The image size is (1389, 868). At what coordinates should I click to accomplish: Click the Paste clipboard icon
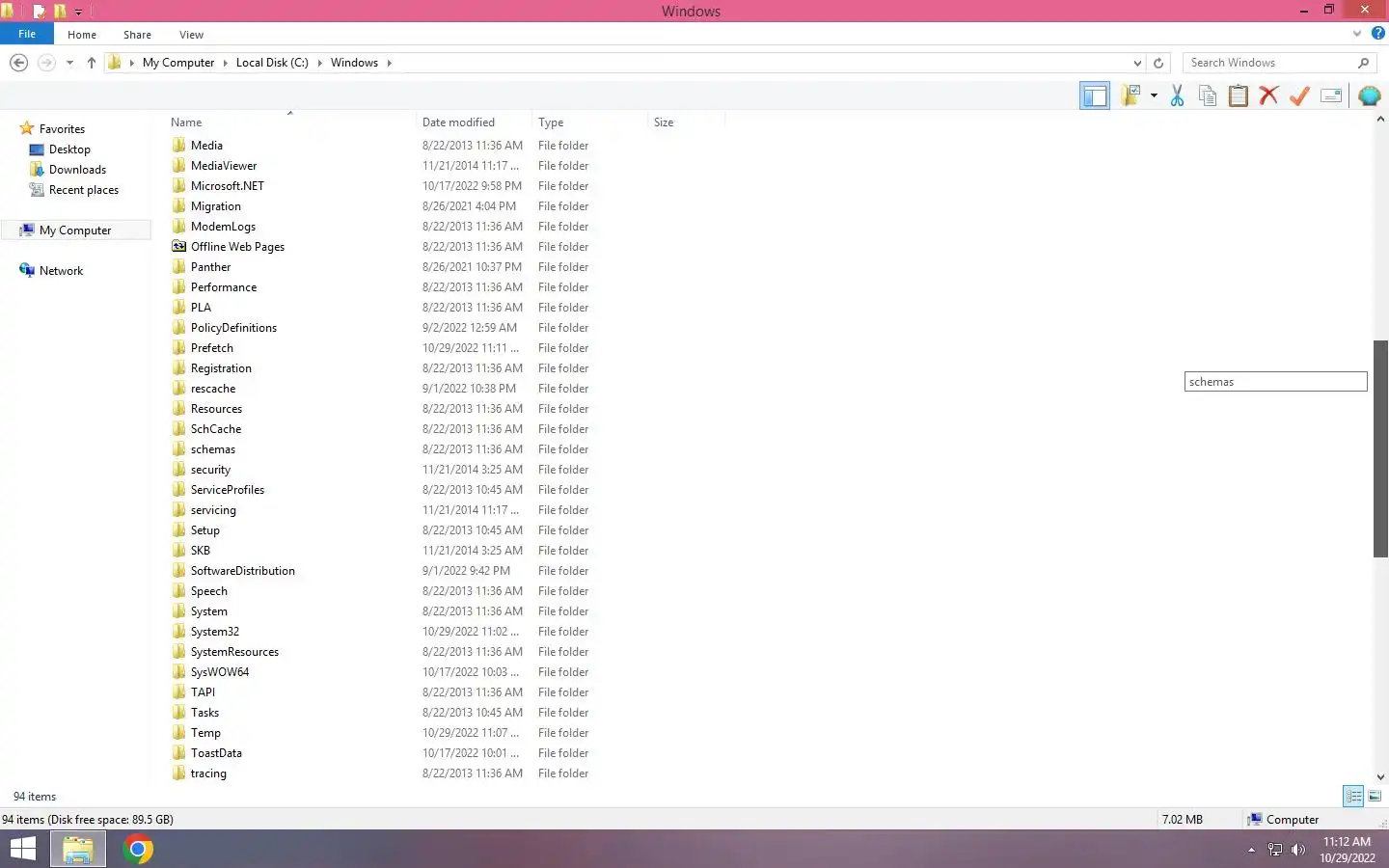coord(1239,95)
